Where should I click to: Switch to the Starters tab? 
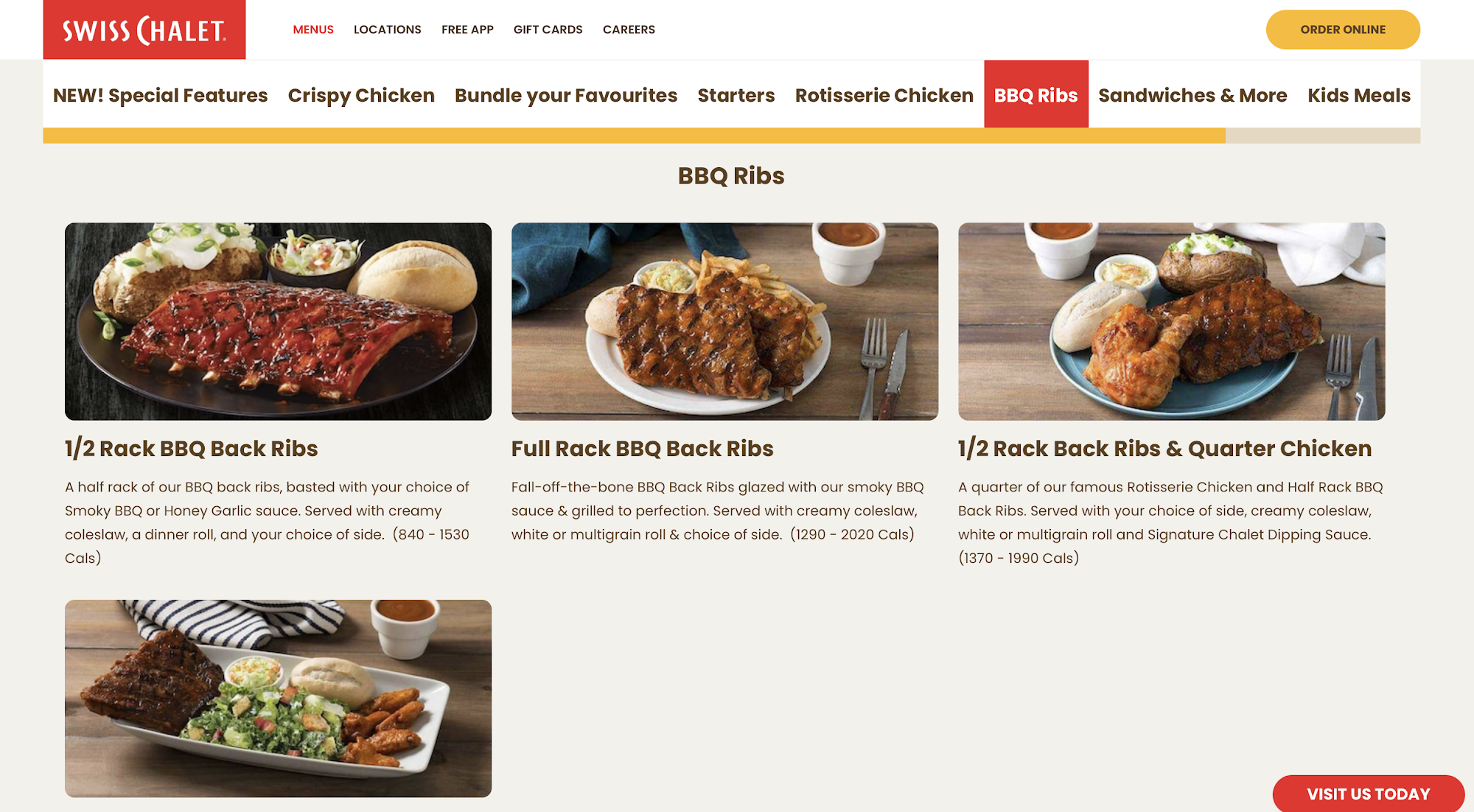pyautogui.click(x=736, y=95)
